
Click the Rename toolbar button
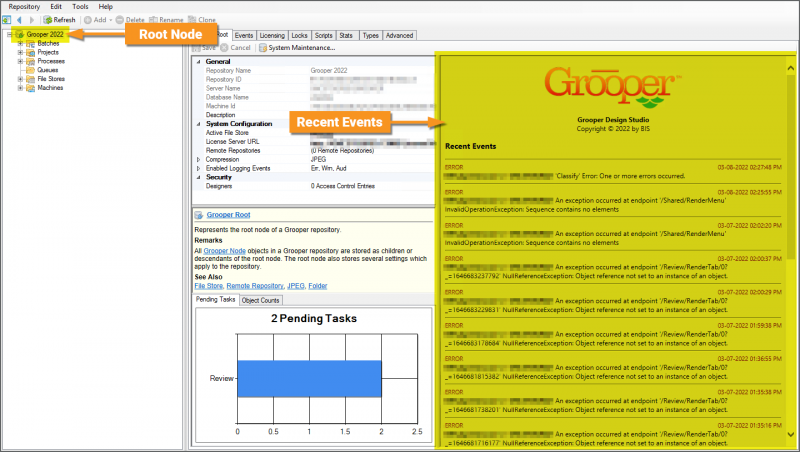click(166, 20)
